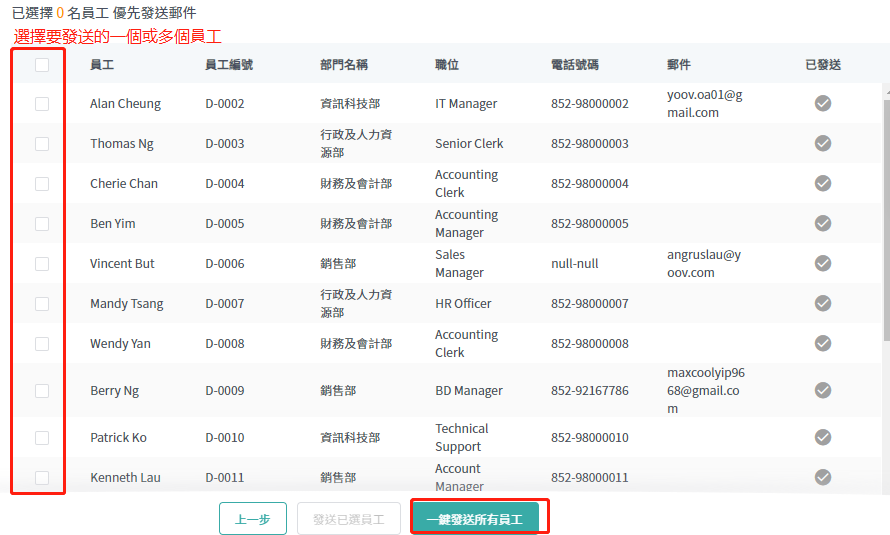Check Mandy Tsang's checkbox

42,304
